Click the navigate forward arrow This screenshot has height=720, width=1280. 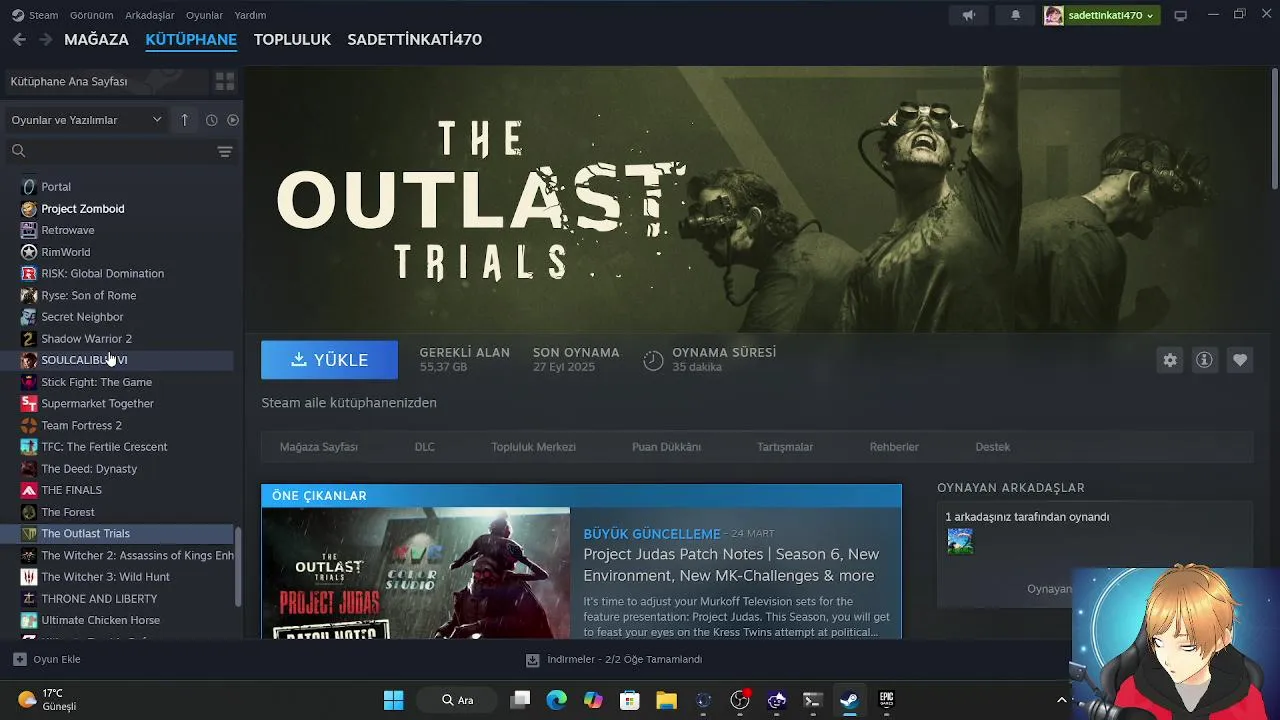[x=45, y=40]
